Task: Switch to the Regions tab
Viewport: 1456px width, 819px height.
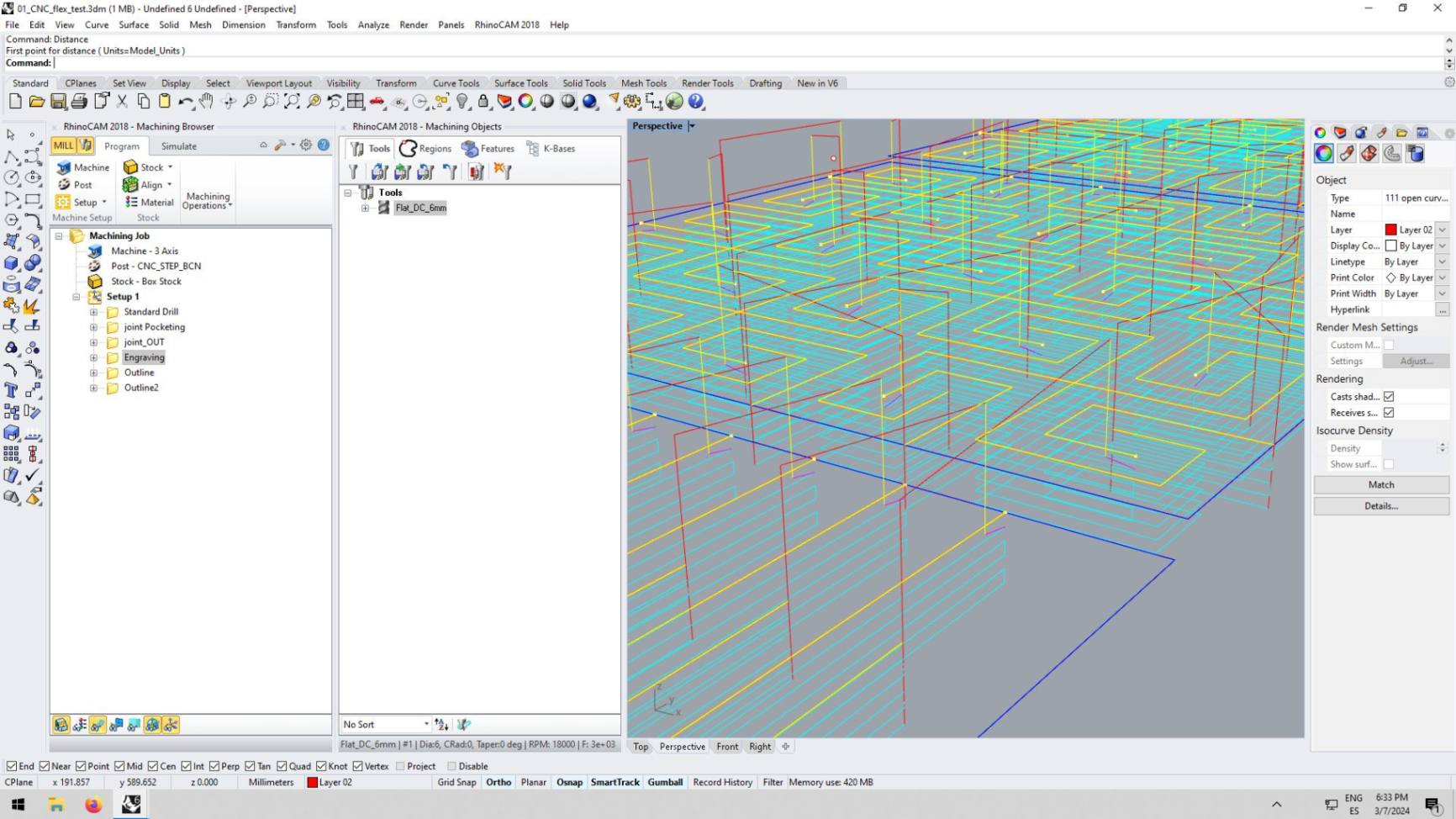Action: pyautogui.click(x=425, y=149)
